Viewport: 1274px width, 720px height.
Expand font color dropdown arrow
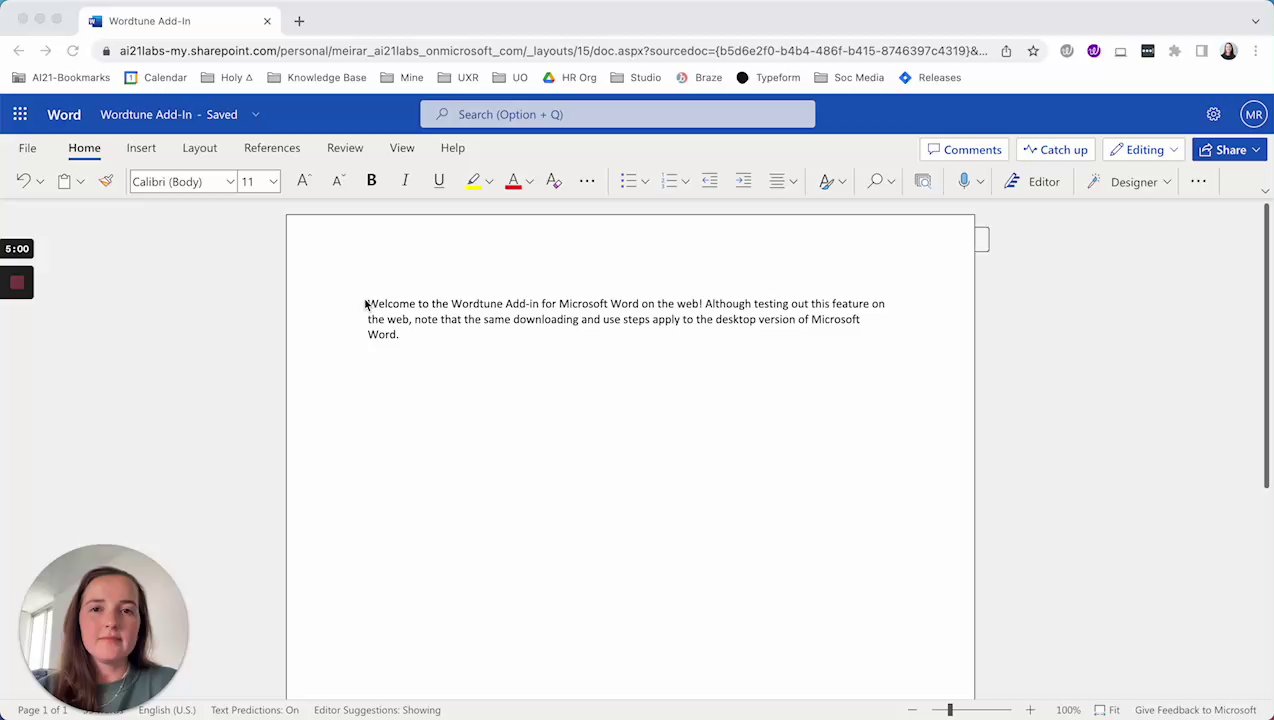click(529, 182)
